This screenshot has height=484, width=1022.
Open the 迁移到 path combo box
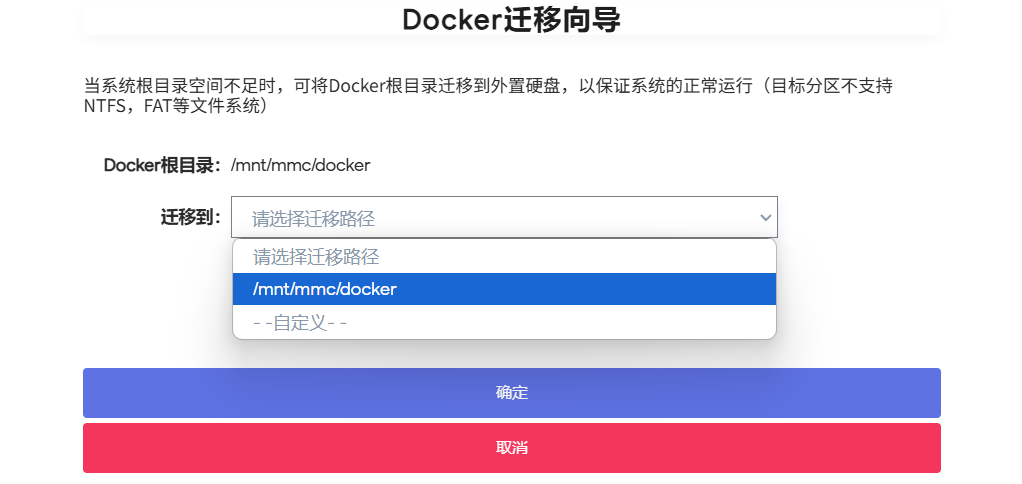[503, 217]
